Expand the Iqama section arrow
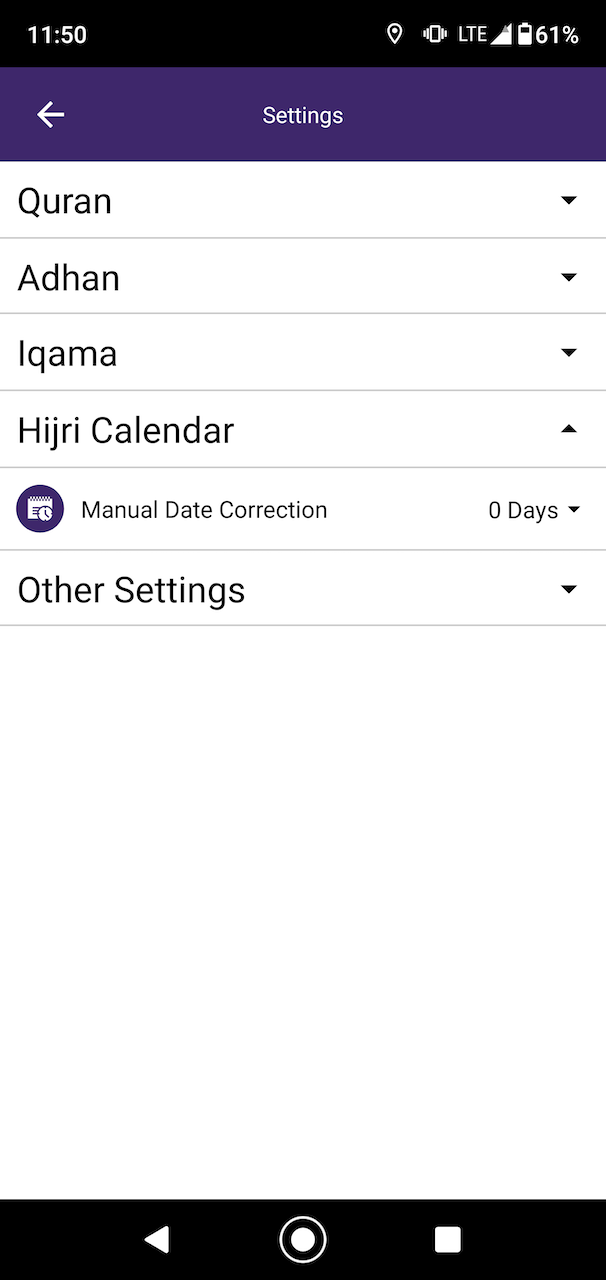 coord(569,353)
